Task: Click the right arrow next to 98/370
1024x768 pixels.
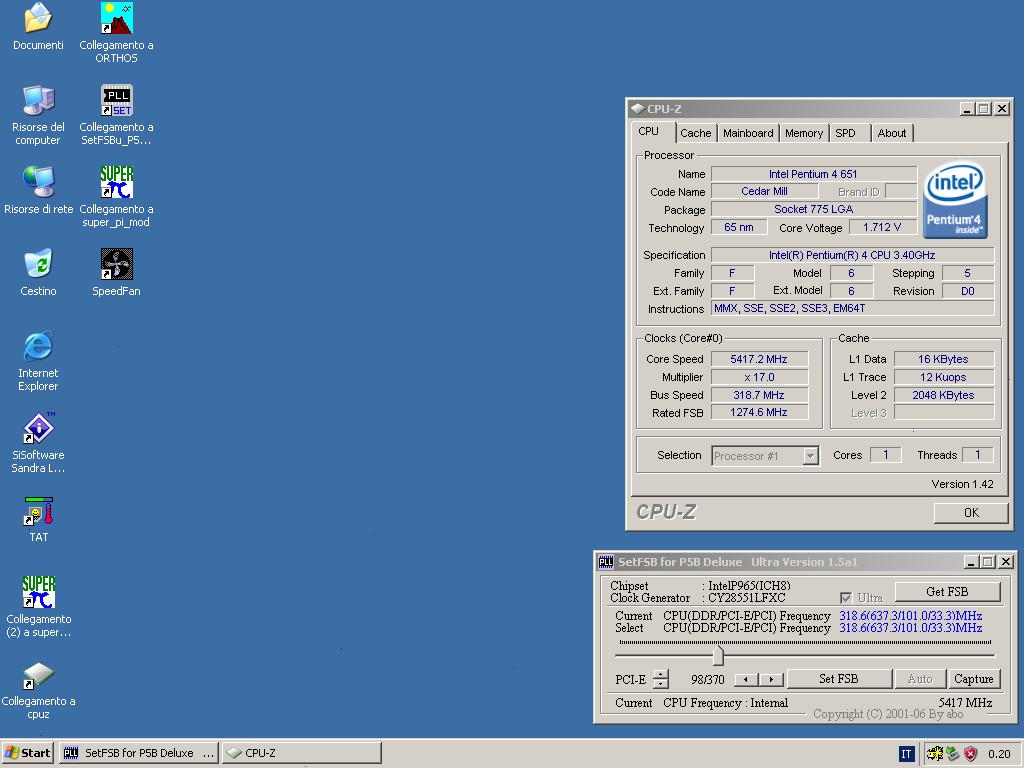Action: [x=771, y=680]
